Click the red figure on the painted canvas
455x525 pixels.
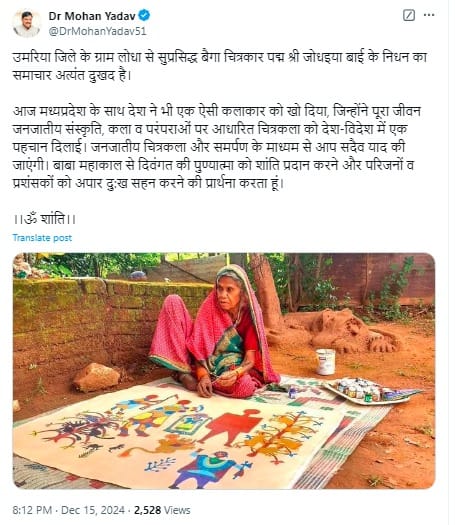232,427
